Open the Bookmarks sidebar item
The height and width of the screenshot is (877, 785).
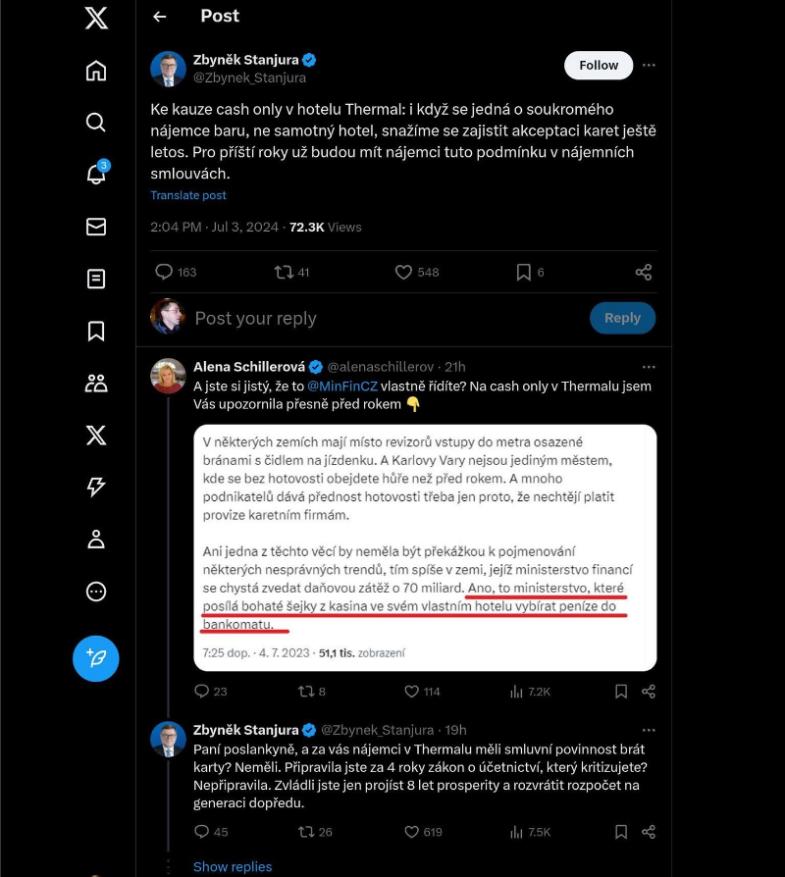tap(96, 330)
